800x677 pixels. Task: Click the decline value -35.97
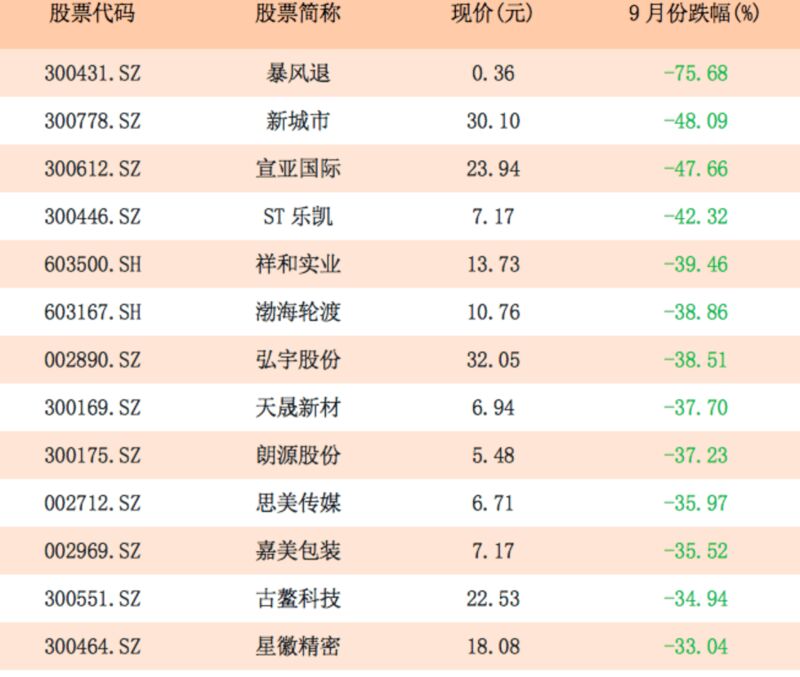coord(695,504)
